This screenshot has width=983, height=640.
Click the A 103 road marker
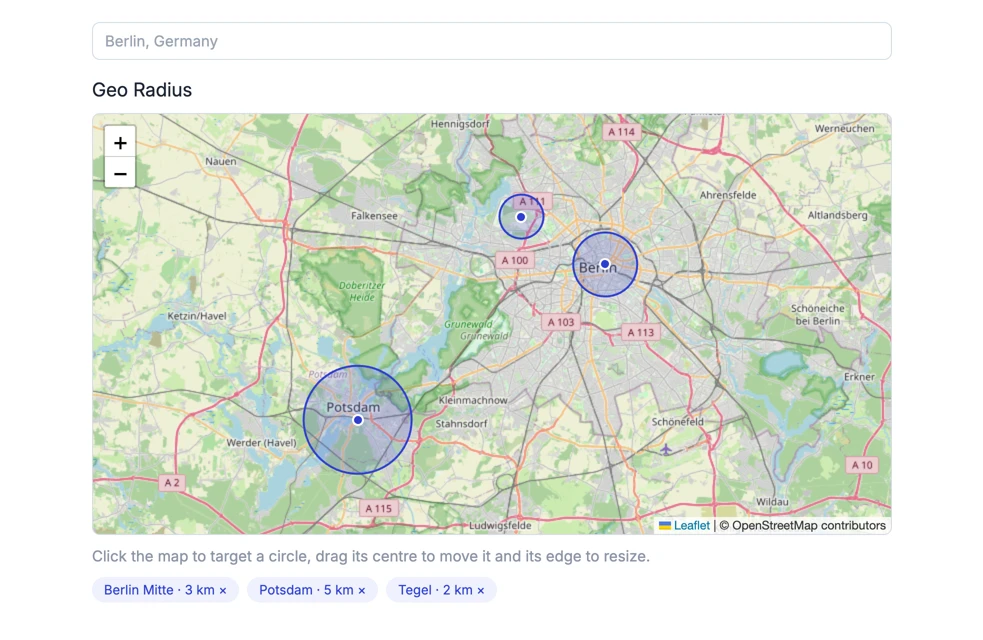coord(560,322)
